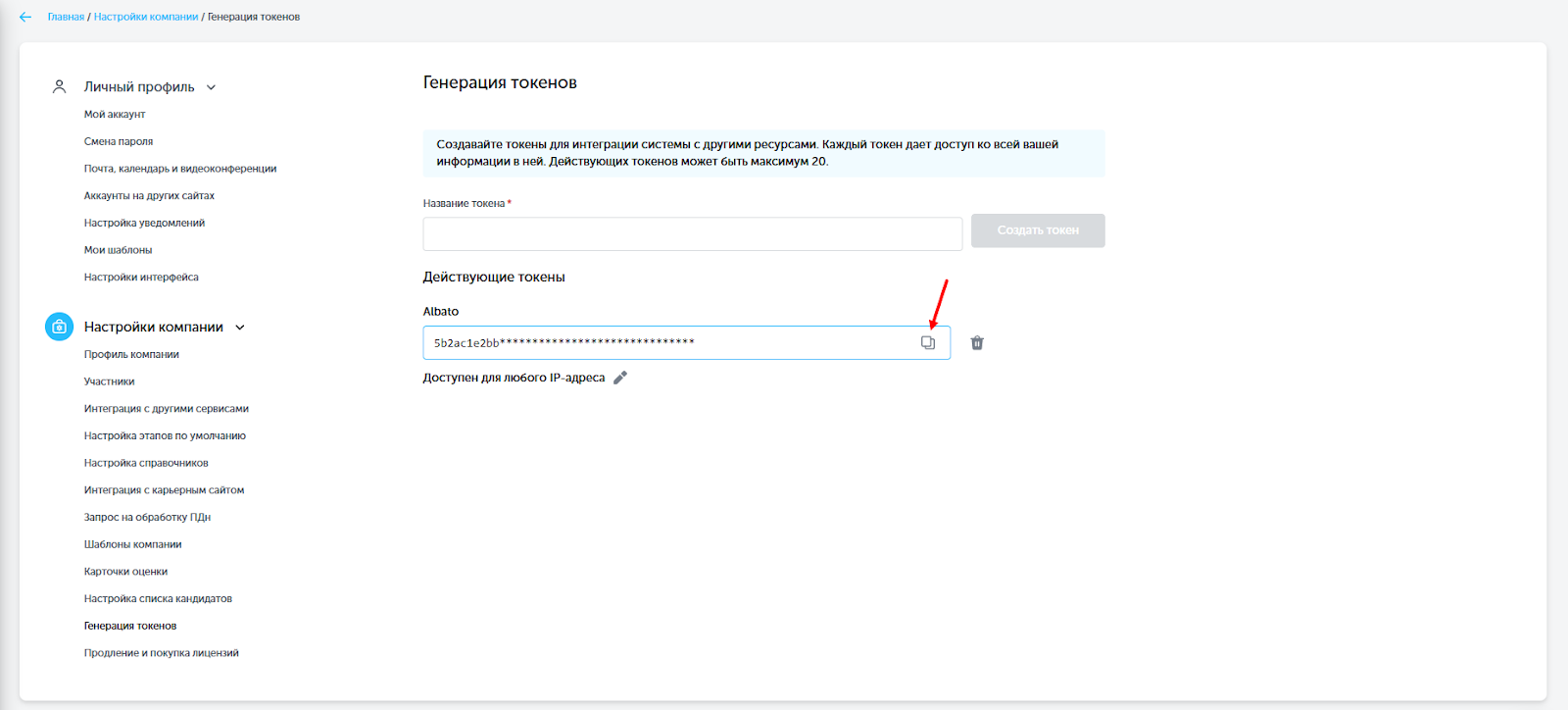Click the company settings blue circle icon
Screen dimensions: 1568x710
(x=59, y=327)
